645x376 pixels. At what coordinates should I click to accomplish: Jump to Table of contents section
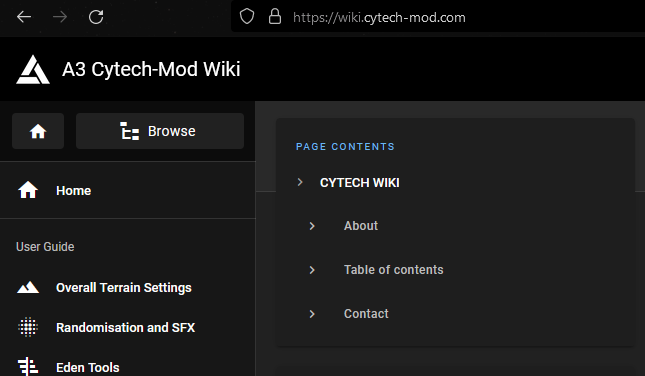point(394,270)
